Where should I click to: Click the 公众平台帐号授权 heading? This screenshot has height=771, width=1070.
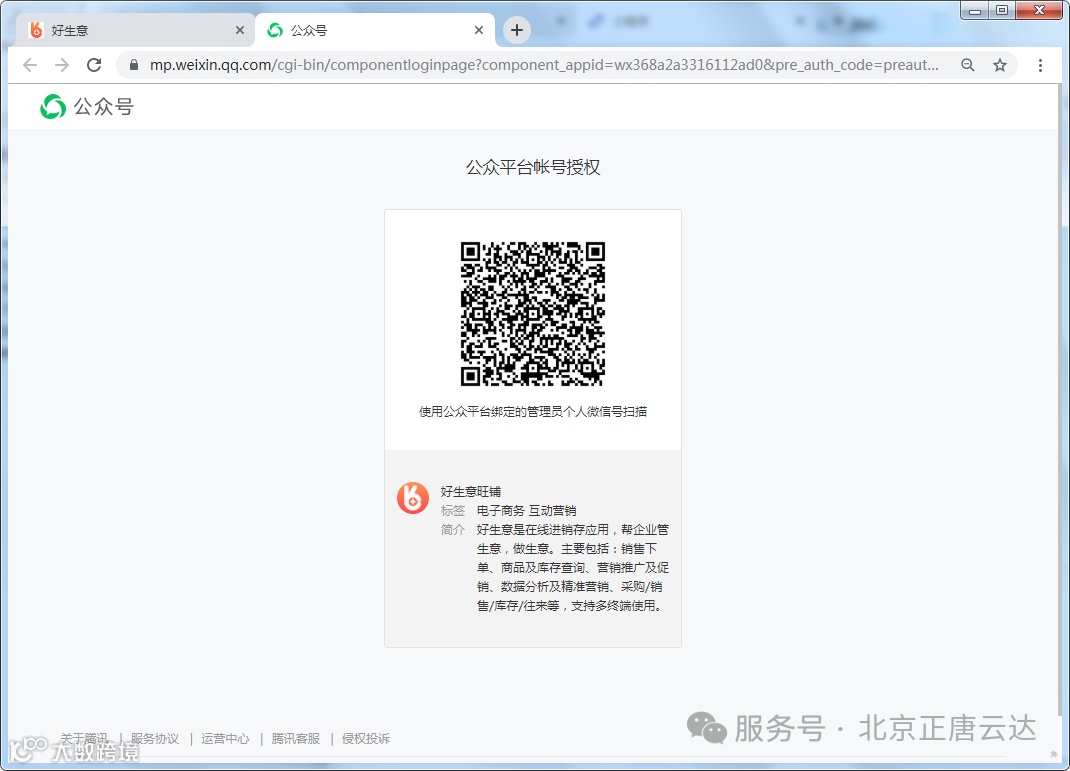pyautogui.click(x=533, y=167)
